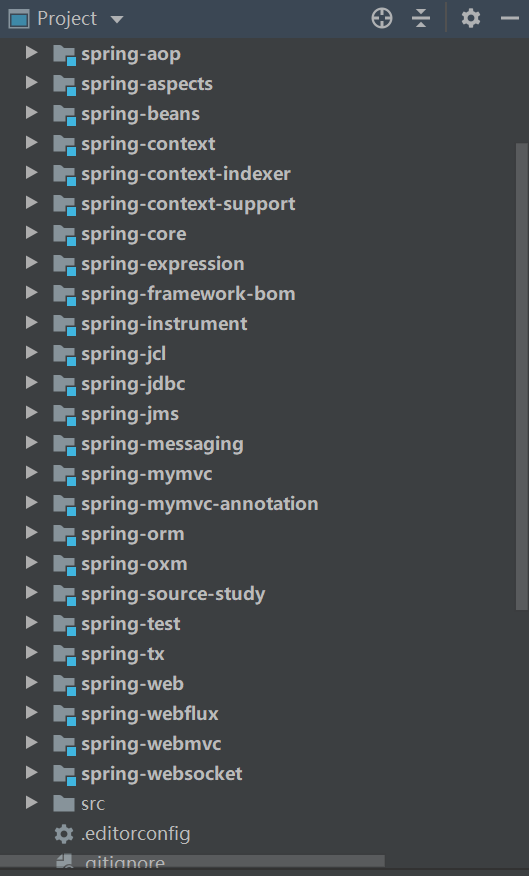Expand the spring-framework-bom module
The width and height of the screenshot is (529, 876).
pos(32,293)
